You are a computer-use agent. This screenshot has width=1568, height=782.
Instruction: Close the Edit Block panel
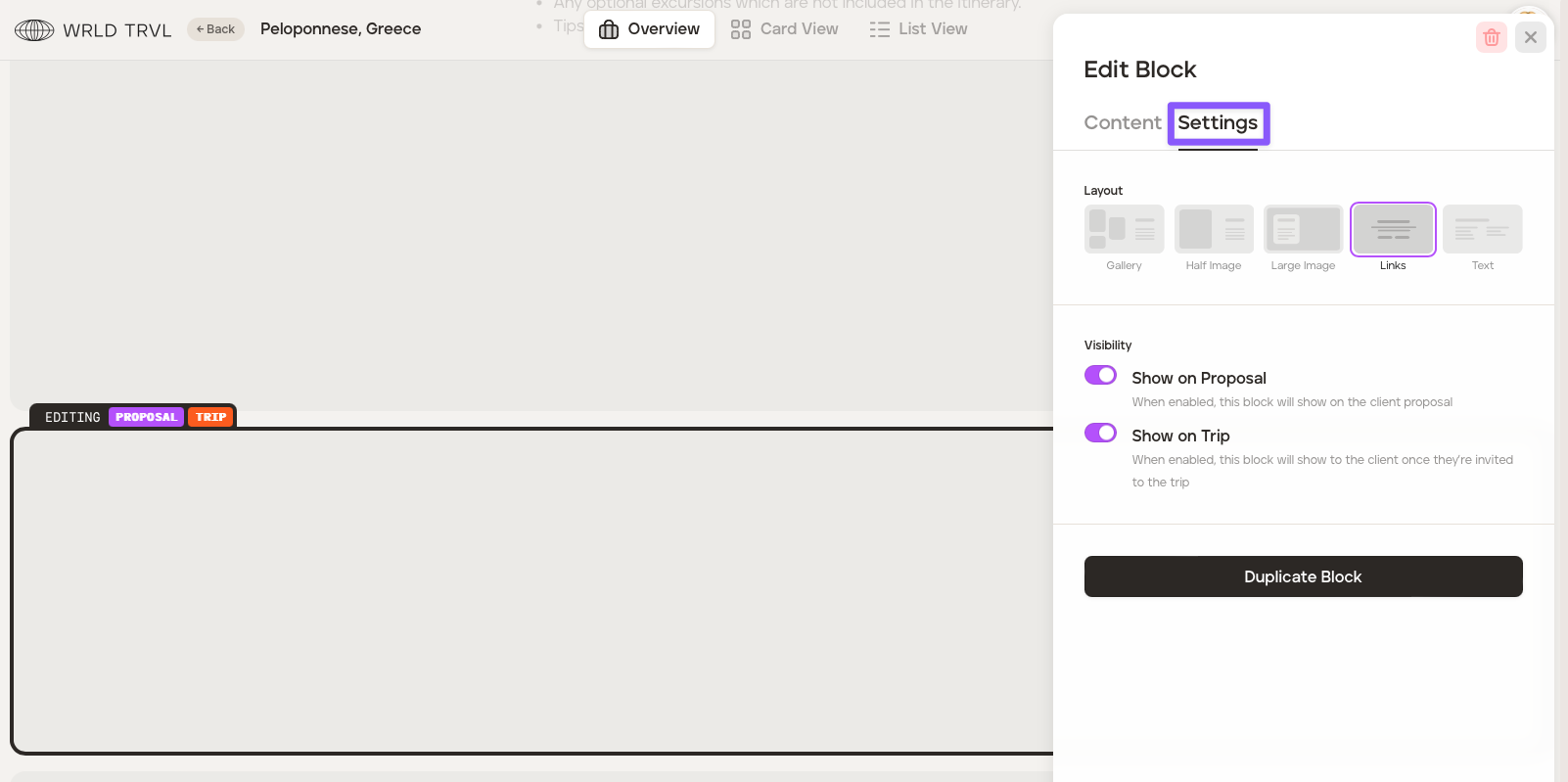(1530, 37)
